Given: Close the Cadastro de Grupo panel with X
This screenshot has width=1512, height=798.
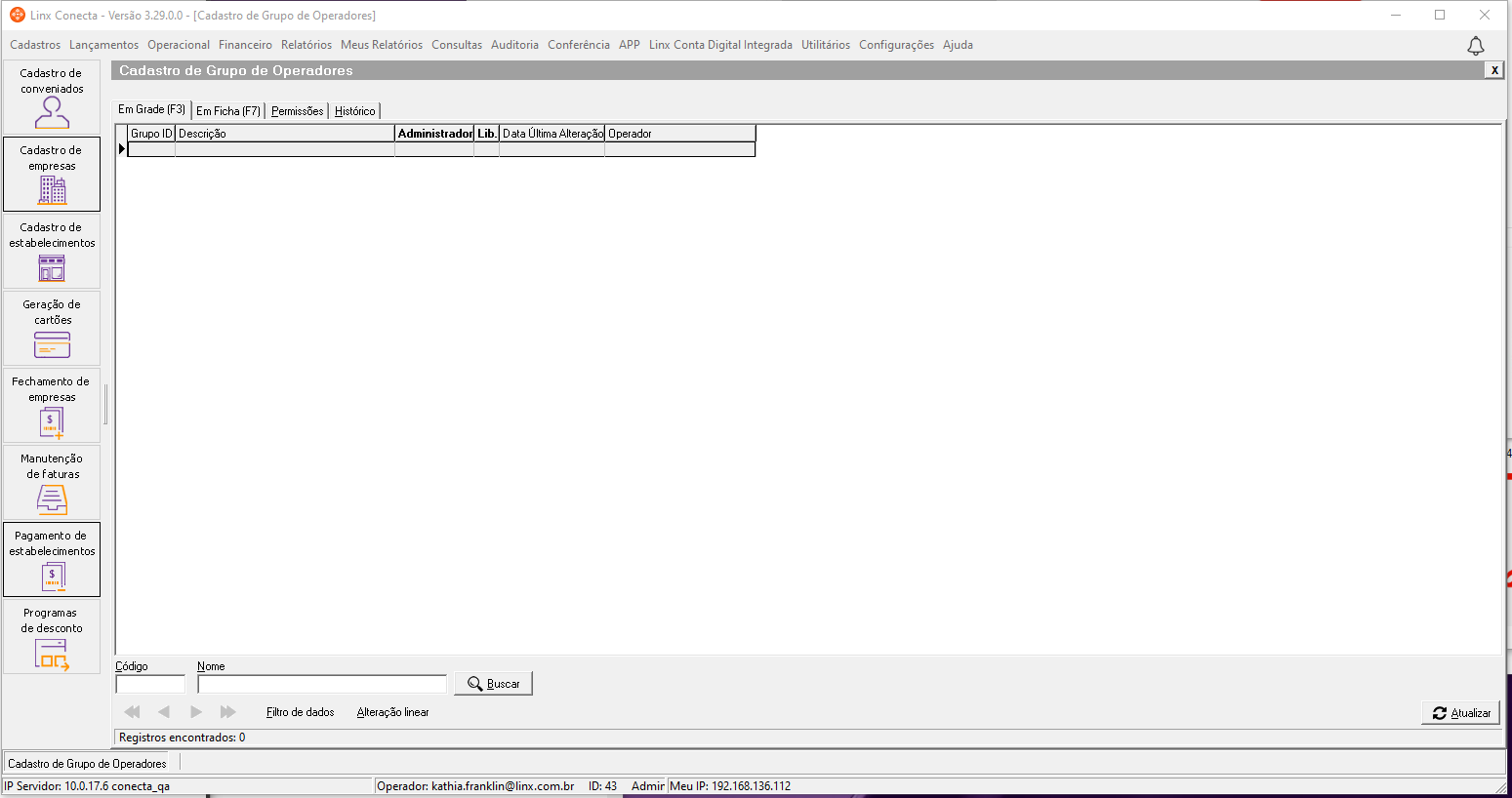Looking at the screenshot, I should point(1493,70).
